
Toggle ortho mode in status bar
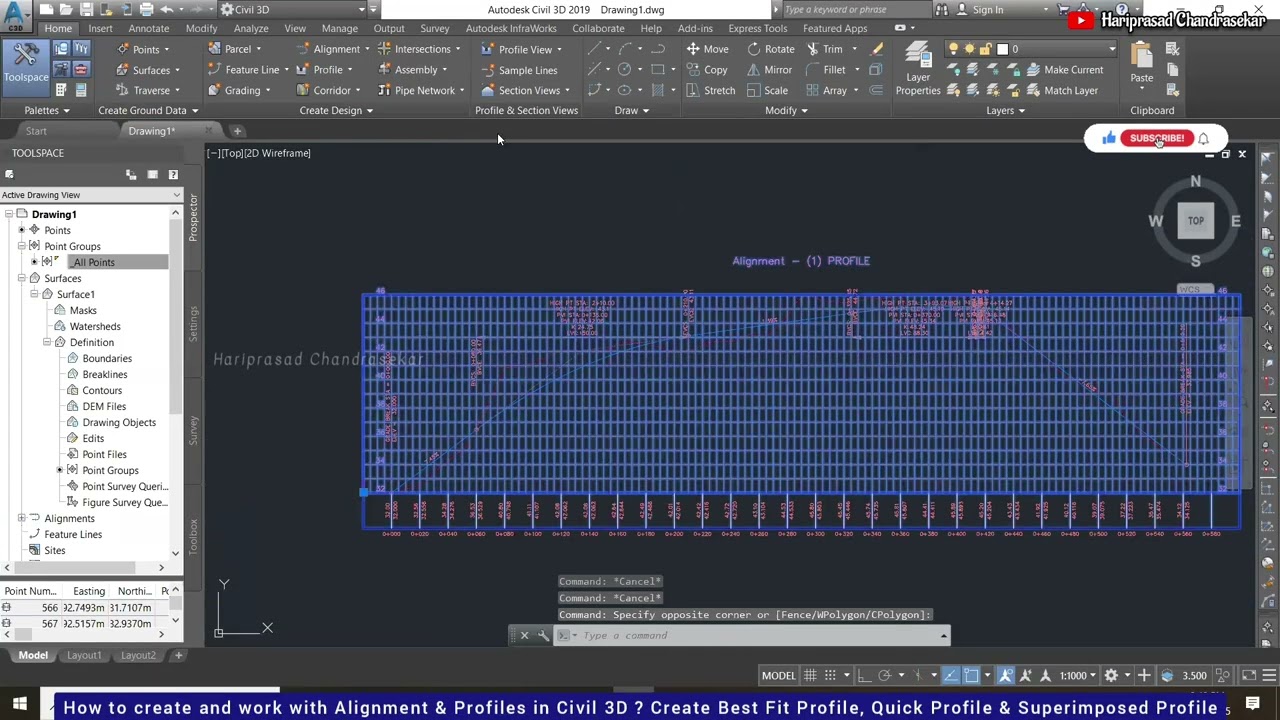click(x=865, y=676)
